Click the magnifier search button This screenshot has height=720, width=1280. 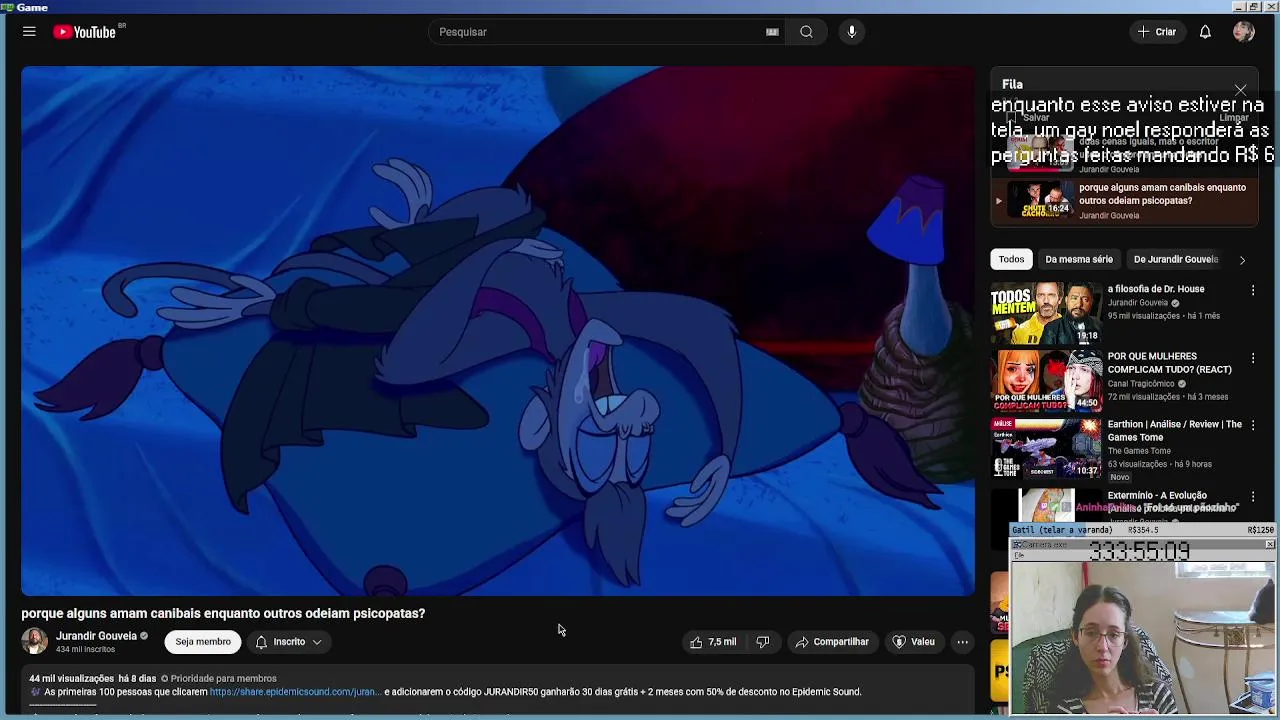[806, 32]
